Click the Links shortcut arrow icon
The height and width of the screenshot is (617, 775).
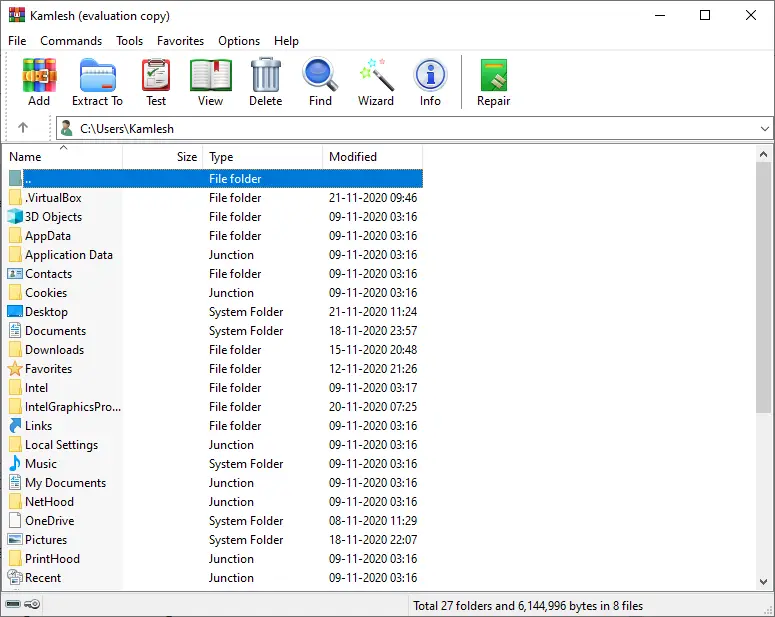(x=15, y=425)
